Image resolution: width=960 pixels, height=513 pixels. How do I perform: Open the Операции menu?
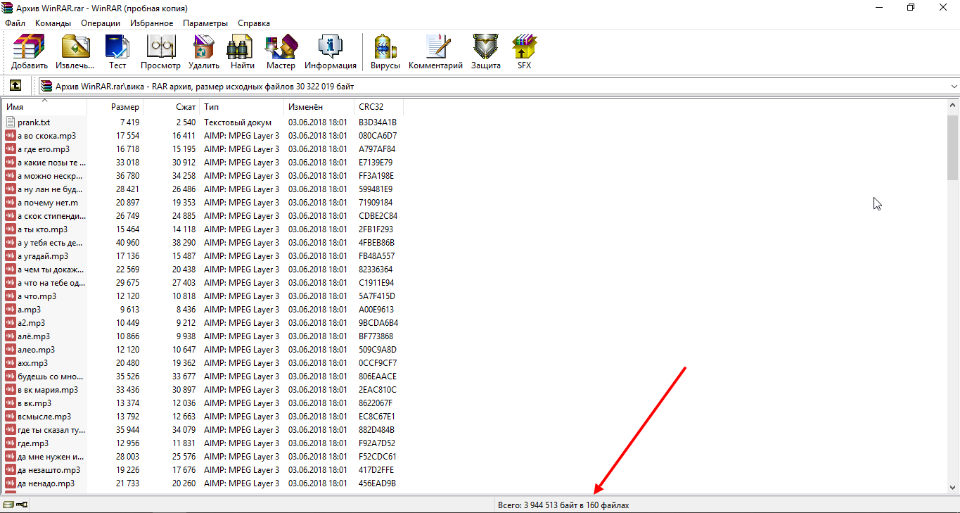pyautogui.click(x=100, y=23)
